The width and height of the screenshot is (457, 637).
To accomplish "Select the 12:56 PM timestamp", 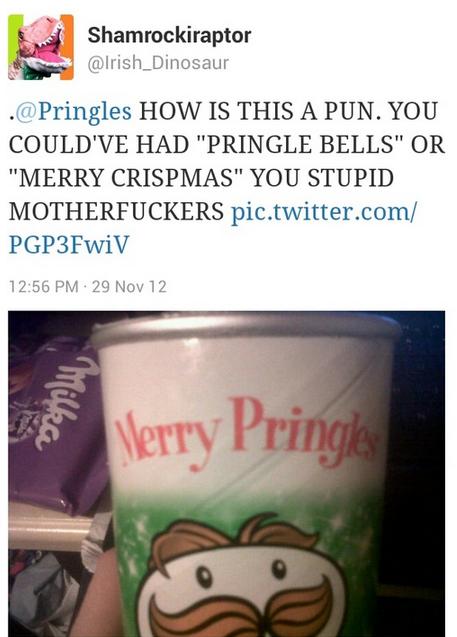I will (x=43, y=287).
